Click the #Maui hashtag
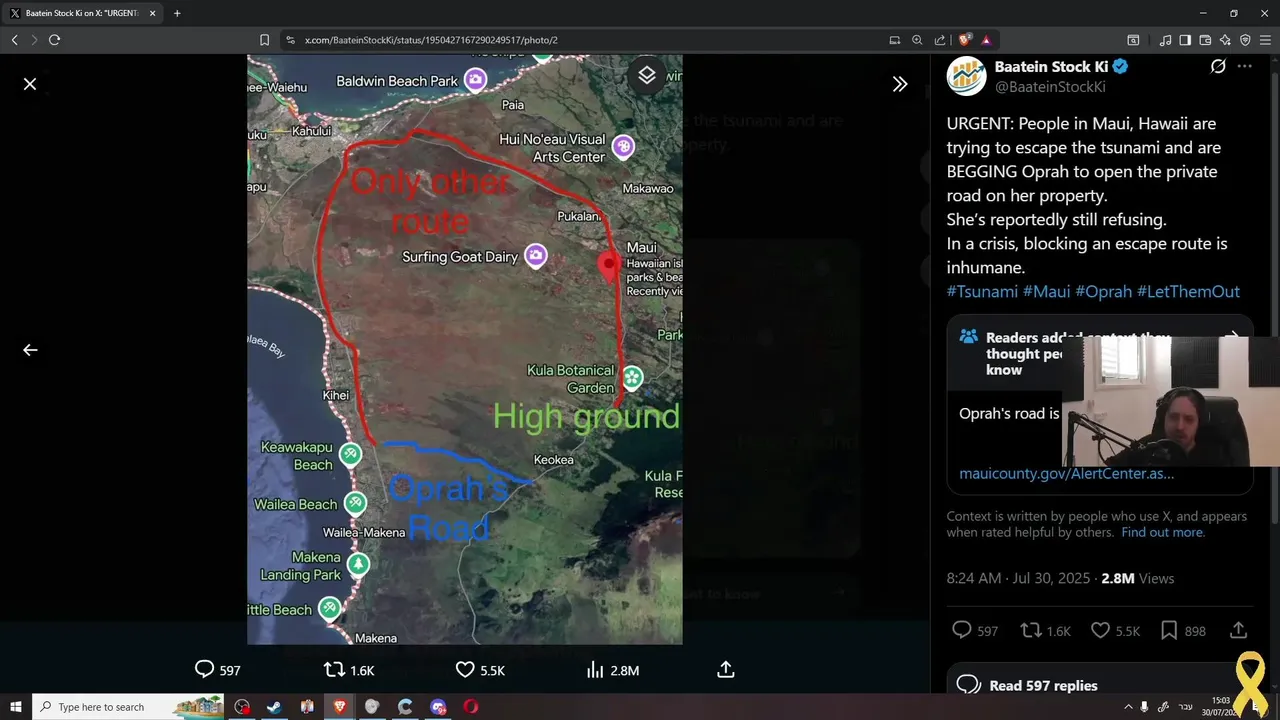This screenshot has height=720, width=1280. (1046, 292)
